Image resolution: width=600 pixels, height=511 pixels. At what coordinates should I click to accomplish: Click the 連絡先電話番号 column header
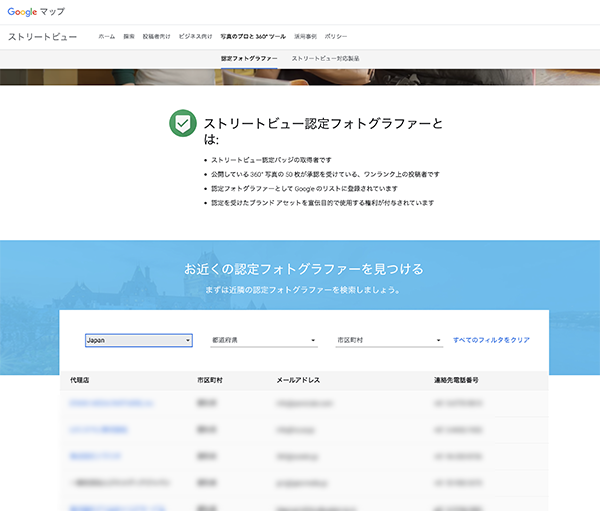tap(456, 380)
